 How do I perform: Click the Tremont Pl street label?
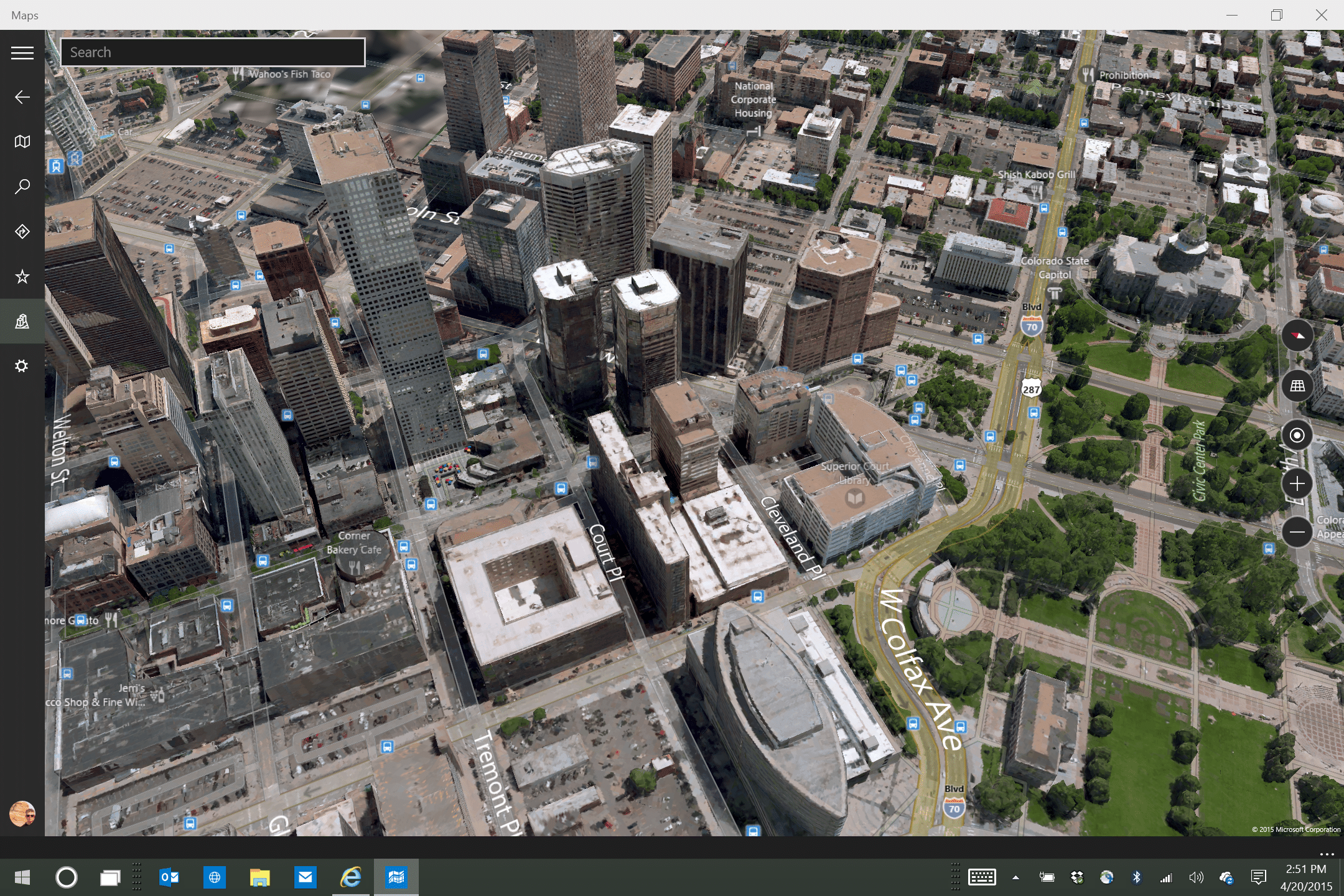pyautogui.click(x=498, y=784)
